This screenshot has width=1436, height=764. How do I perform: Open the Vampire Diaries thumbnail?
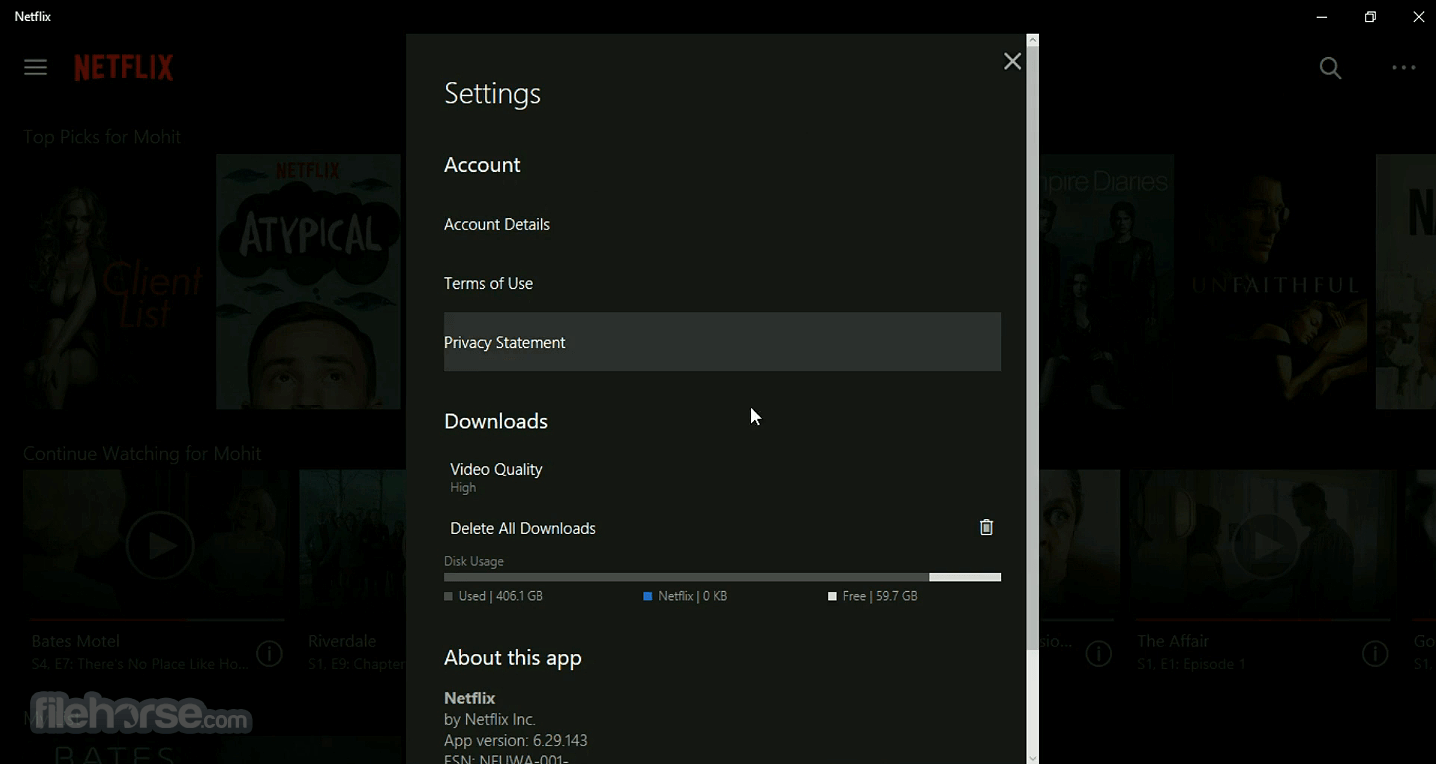(x=1106, y=282)
